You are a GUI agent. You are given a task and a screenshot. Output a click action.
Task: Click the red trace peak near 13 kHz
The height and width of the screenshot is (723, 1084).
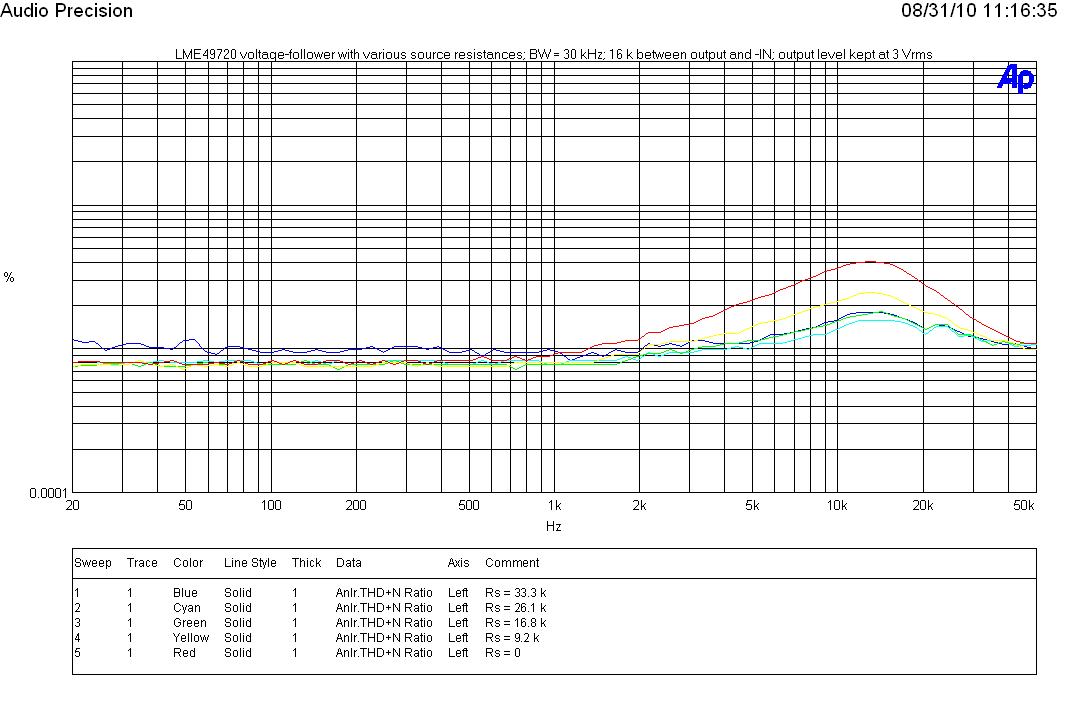coord(870,262)
